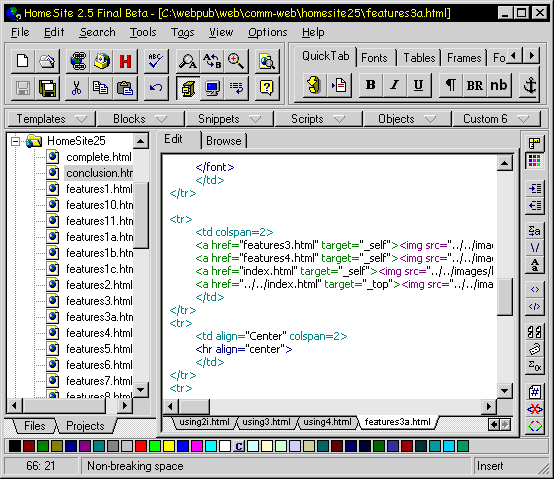Open the Templates dropdown
554x479 pixels.
tap(52, 119)
